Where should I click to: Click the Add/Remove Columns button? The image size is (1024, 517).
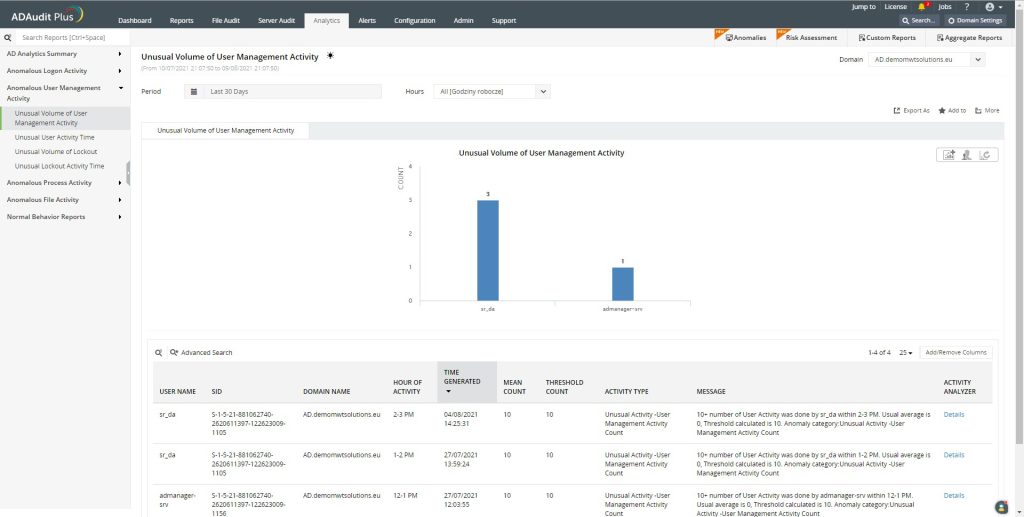[x=955, y=352]
